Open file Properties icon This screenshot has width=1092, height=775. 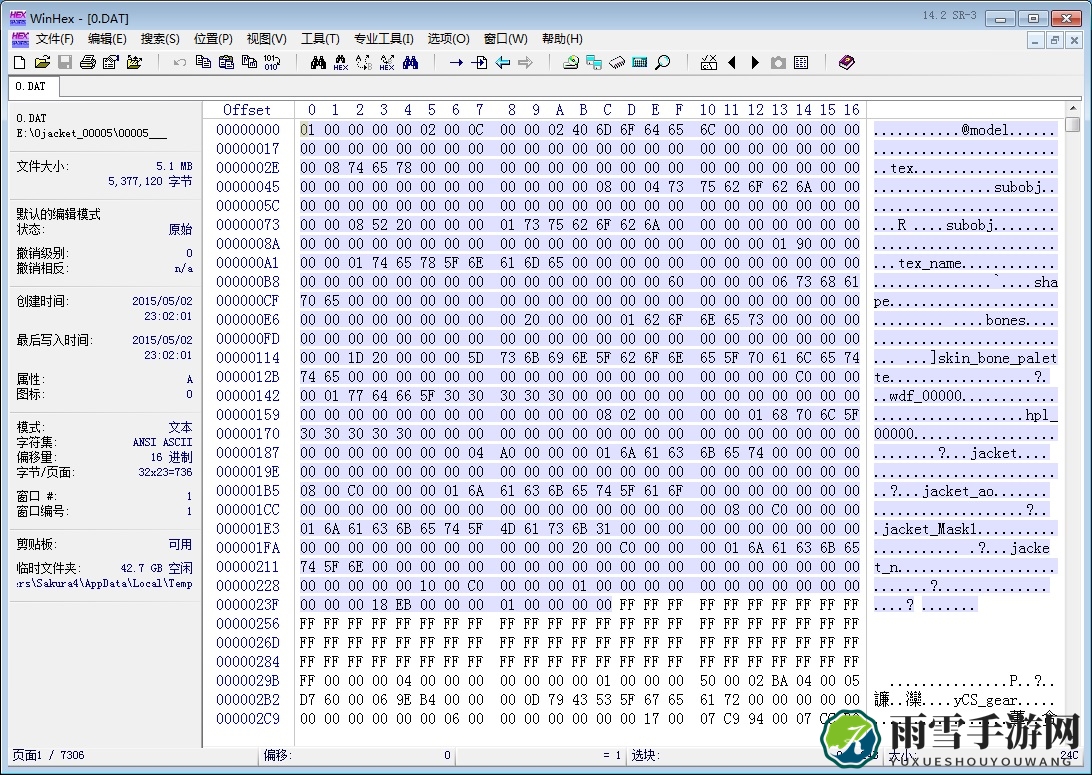pos(111,63)
